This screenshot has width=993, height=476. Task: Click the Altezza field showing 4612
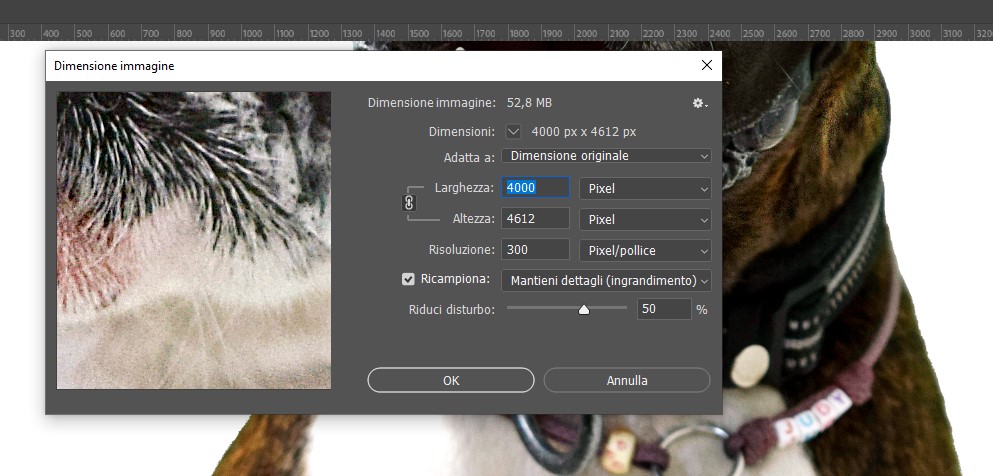coord(535,218)
